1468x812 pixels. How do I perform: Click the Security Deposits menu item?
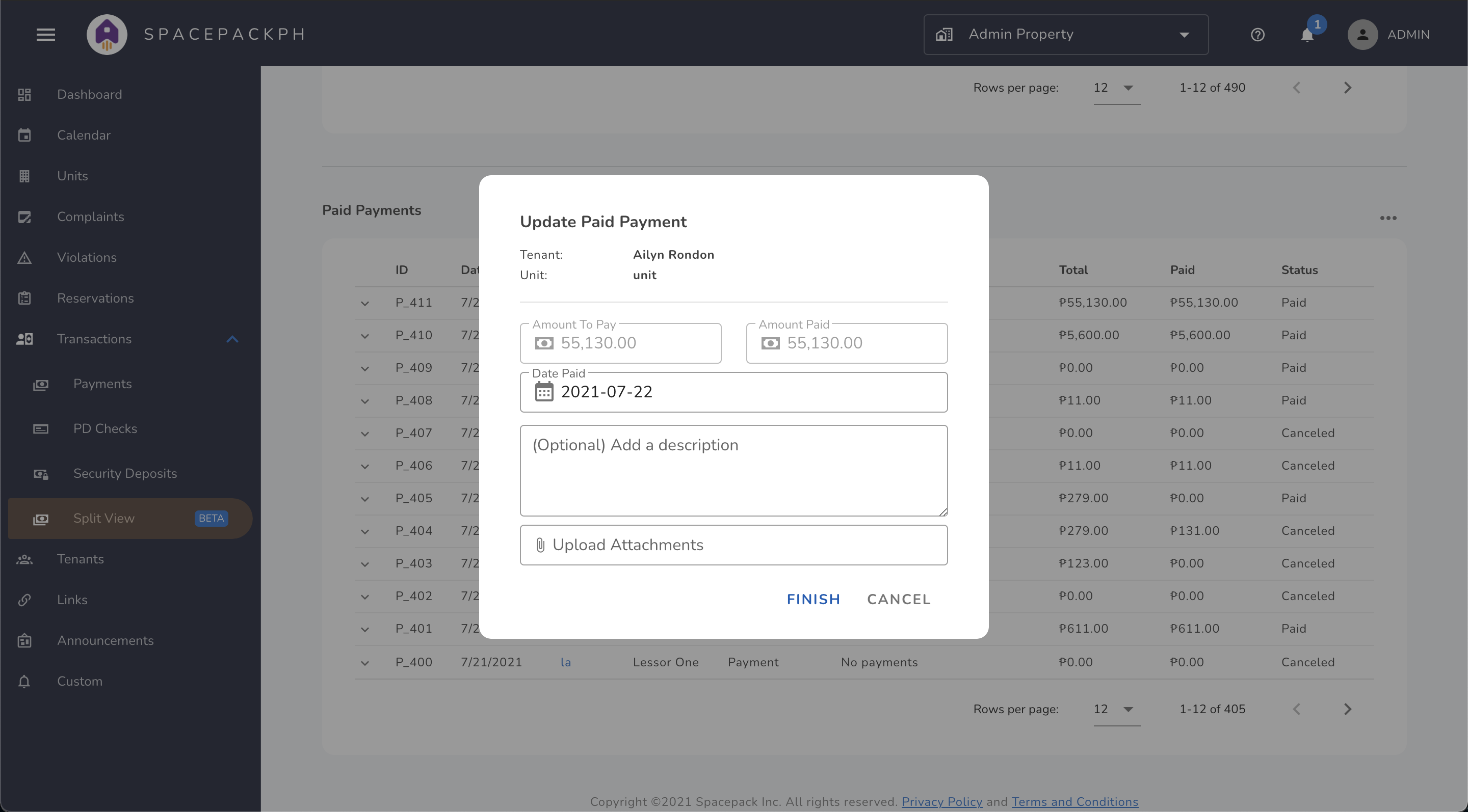click(125, 473)
